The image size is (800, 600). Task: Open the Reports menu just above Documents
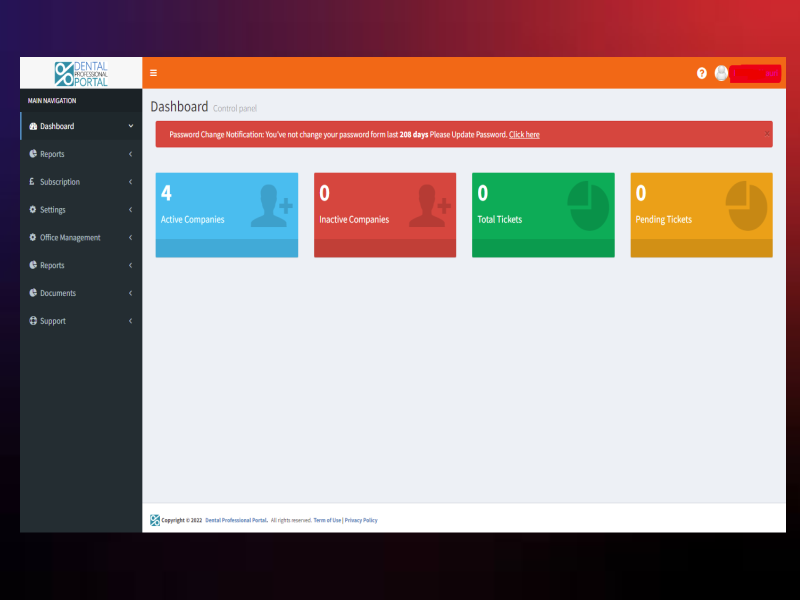[53, 265]
